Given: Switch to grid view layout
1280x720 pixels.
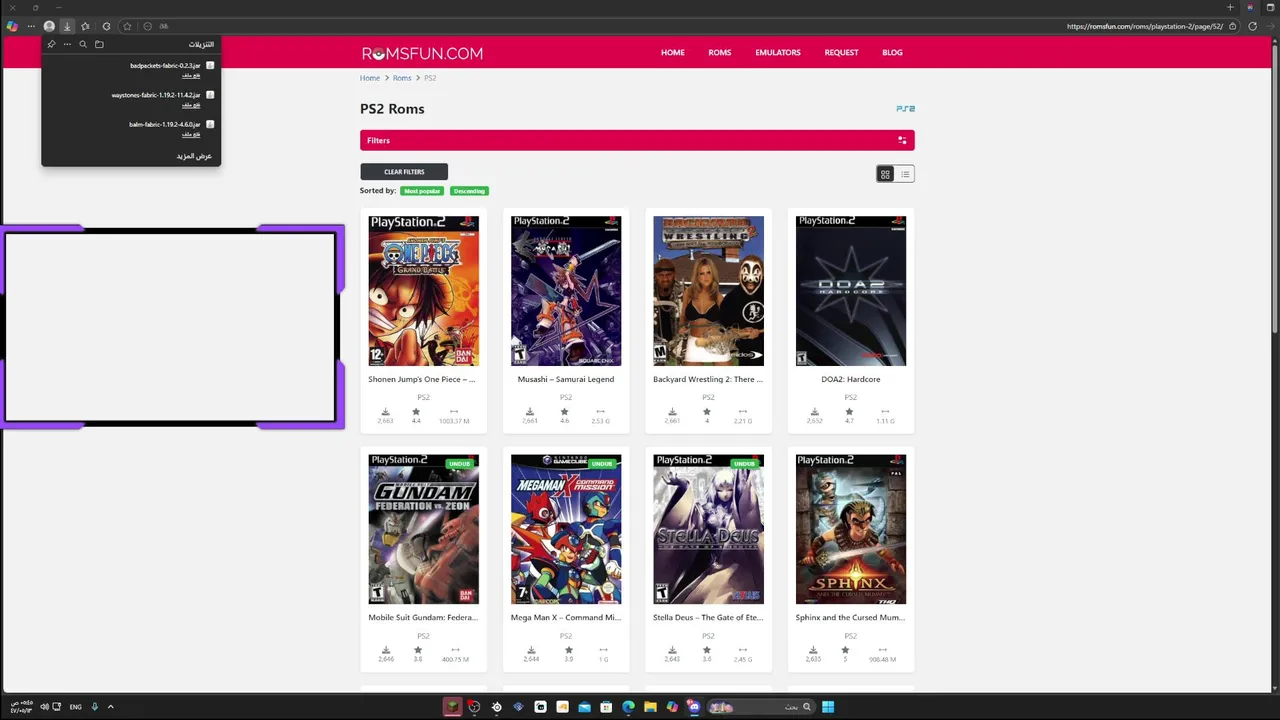Looking at the screenshot, I should 885,174.
